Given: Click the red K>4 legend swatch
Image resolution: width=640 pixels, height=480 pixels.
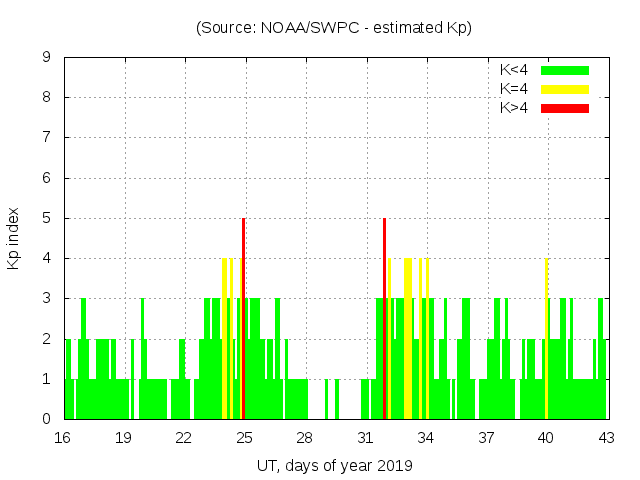Looking at the screenshot, I should 565,107.
